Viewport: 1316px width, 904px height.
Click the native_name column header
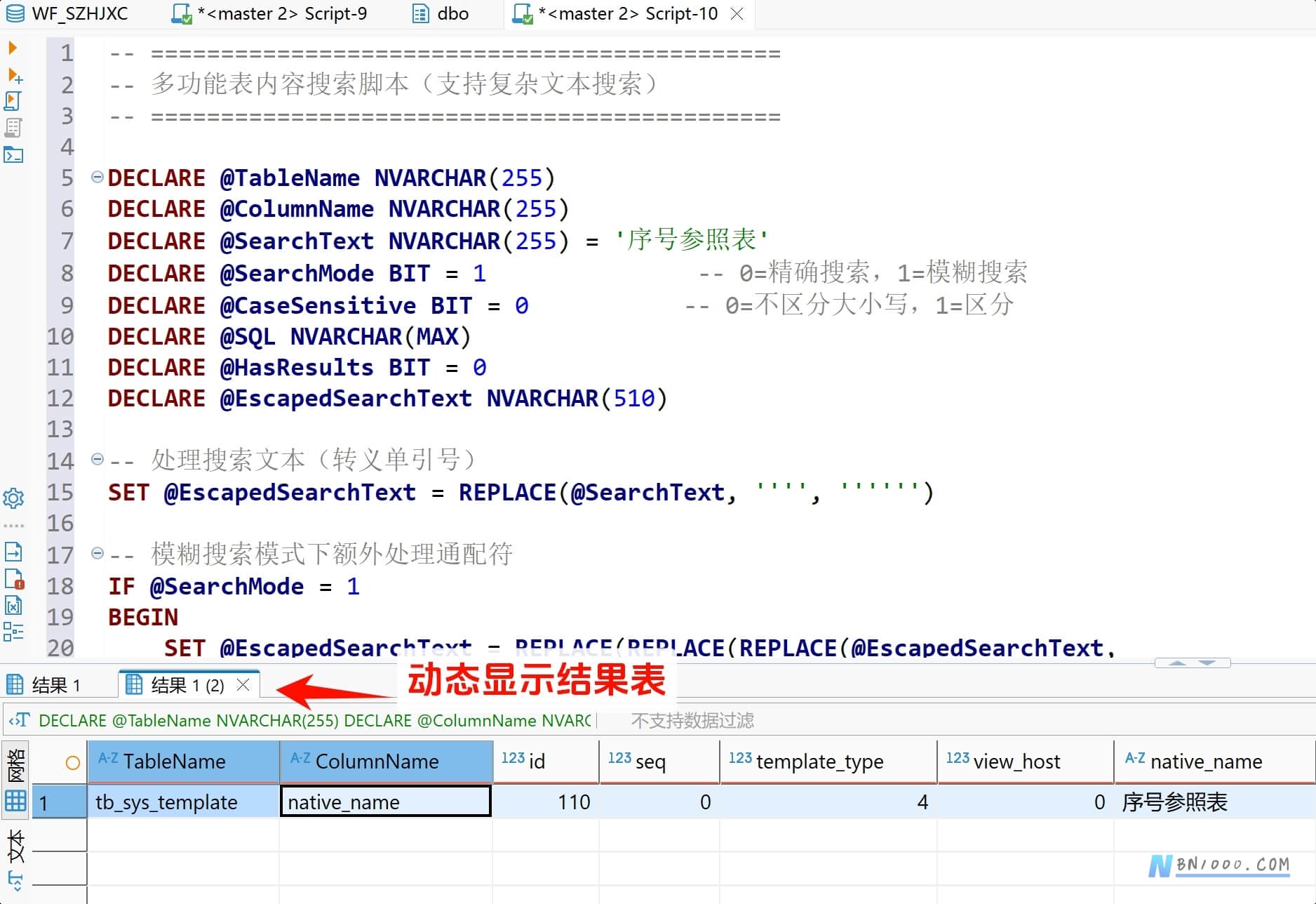(x=1215, y=762)
